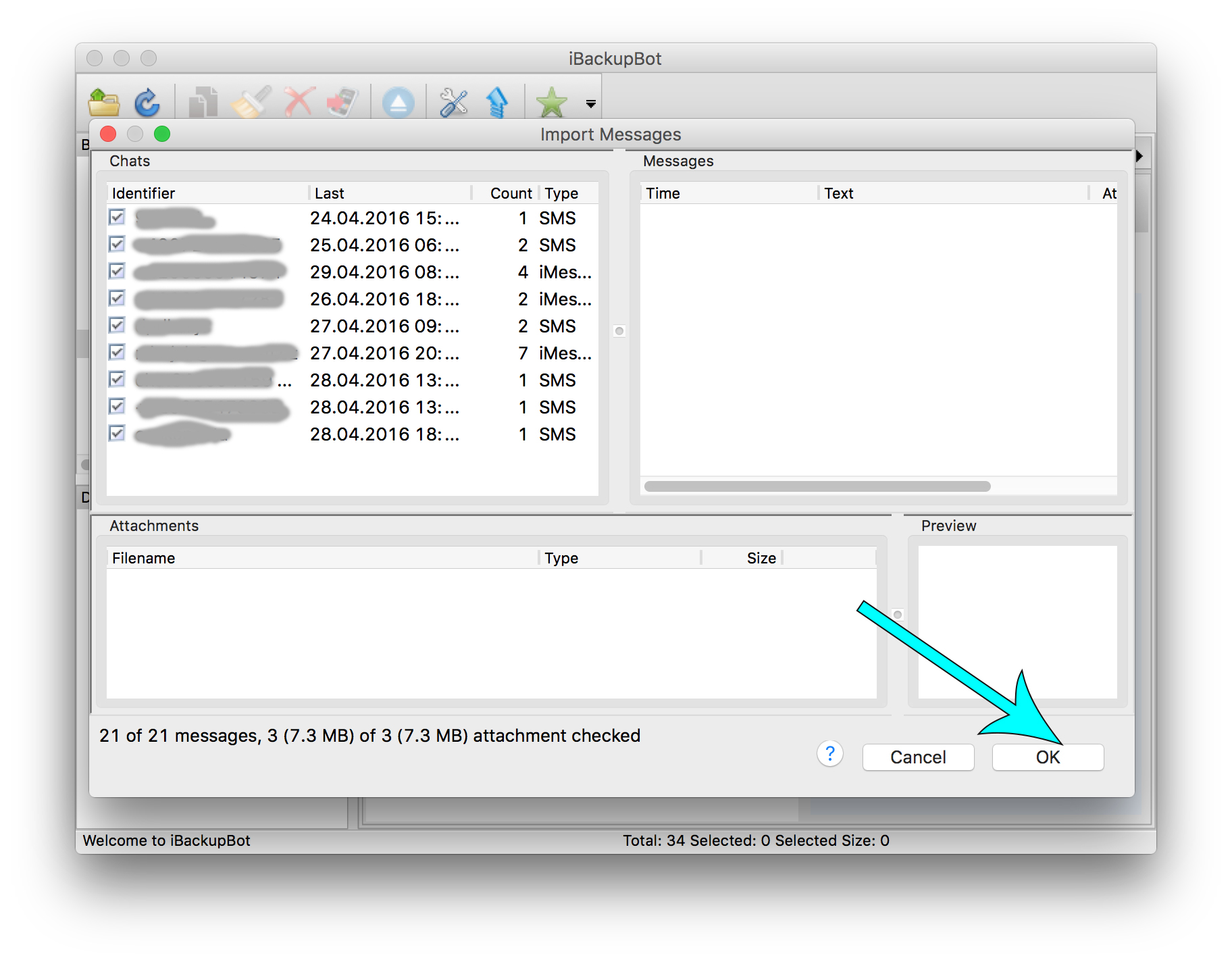Deselect the chat dated 27.04.2016 09

point(117,325)
